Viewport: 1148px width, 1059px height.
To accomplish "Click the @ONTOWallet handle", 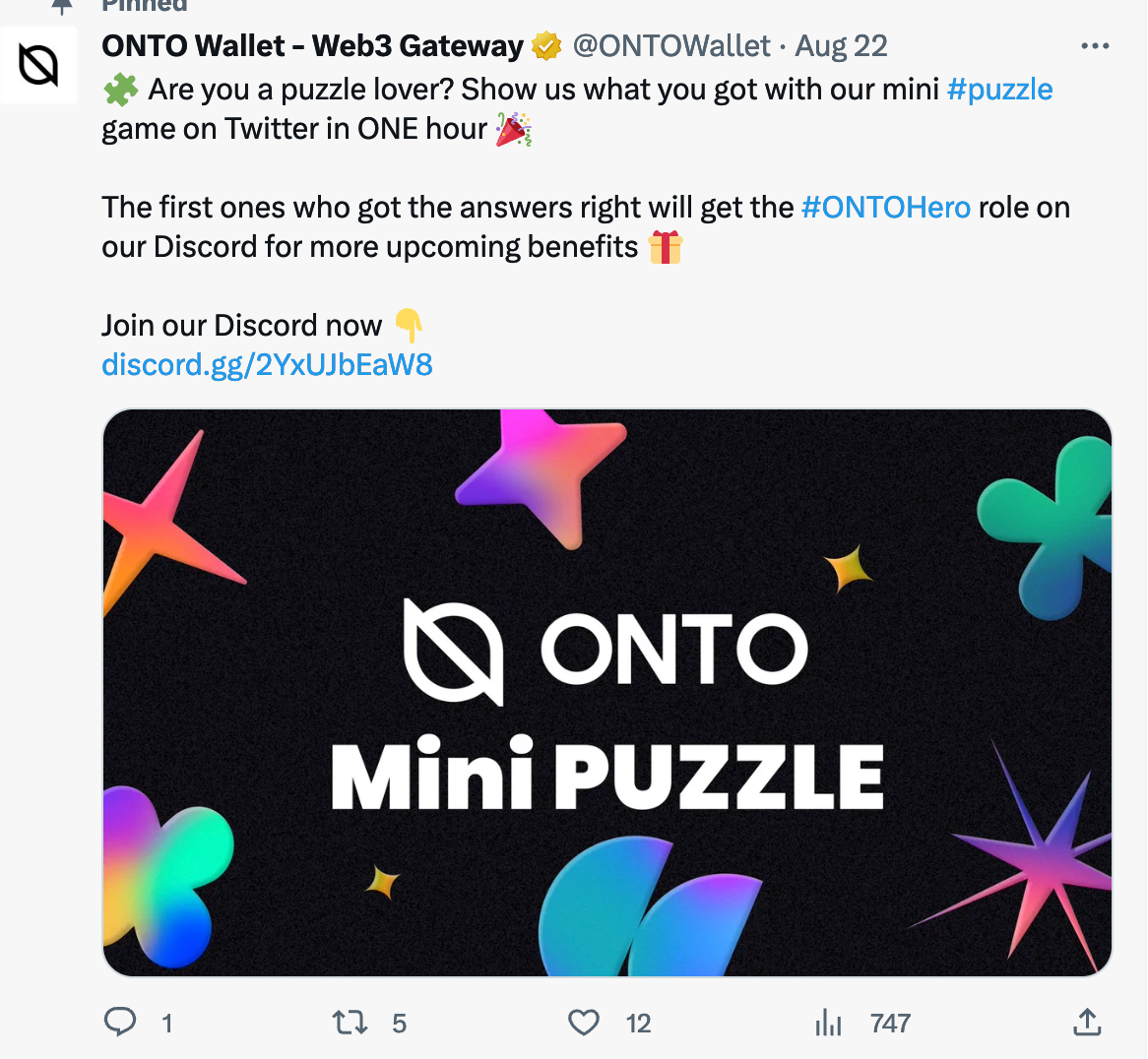I will [671, 46].
